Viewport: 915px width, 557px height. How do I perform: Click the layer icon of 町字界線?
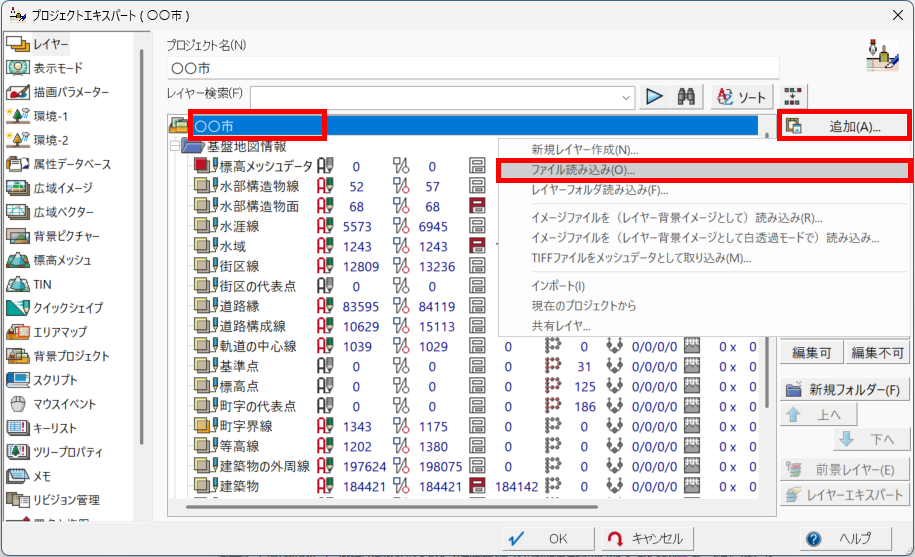tap(205, 427)
